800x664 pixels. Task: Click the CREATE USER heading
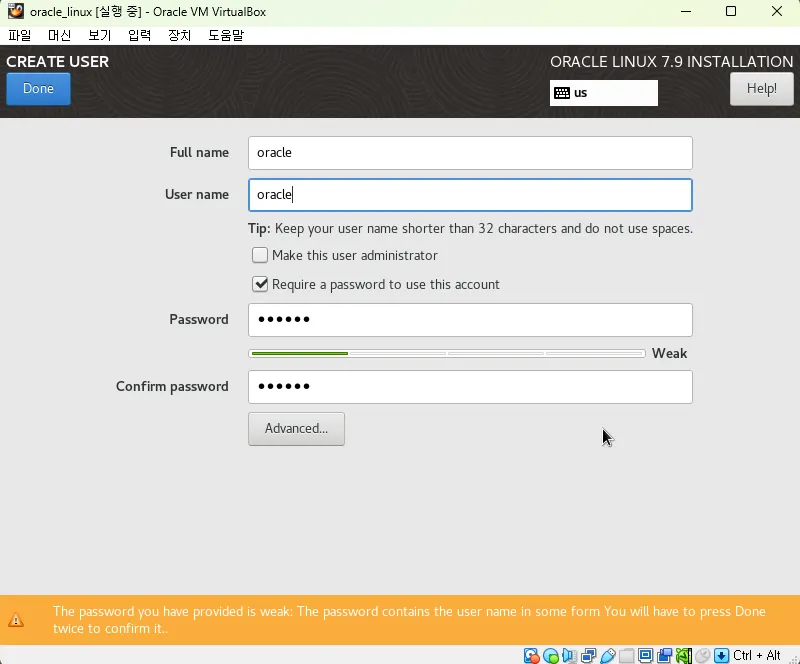click(58, 61)
